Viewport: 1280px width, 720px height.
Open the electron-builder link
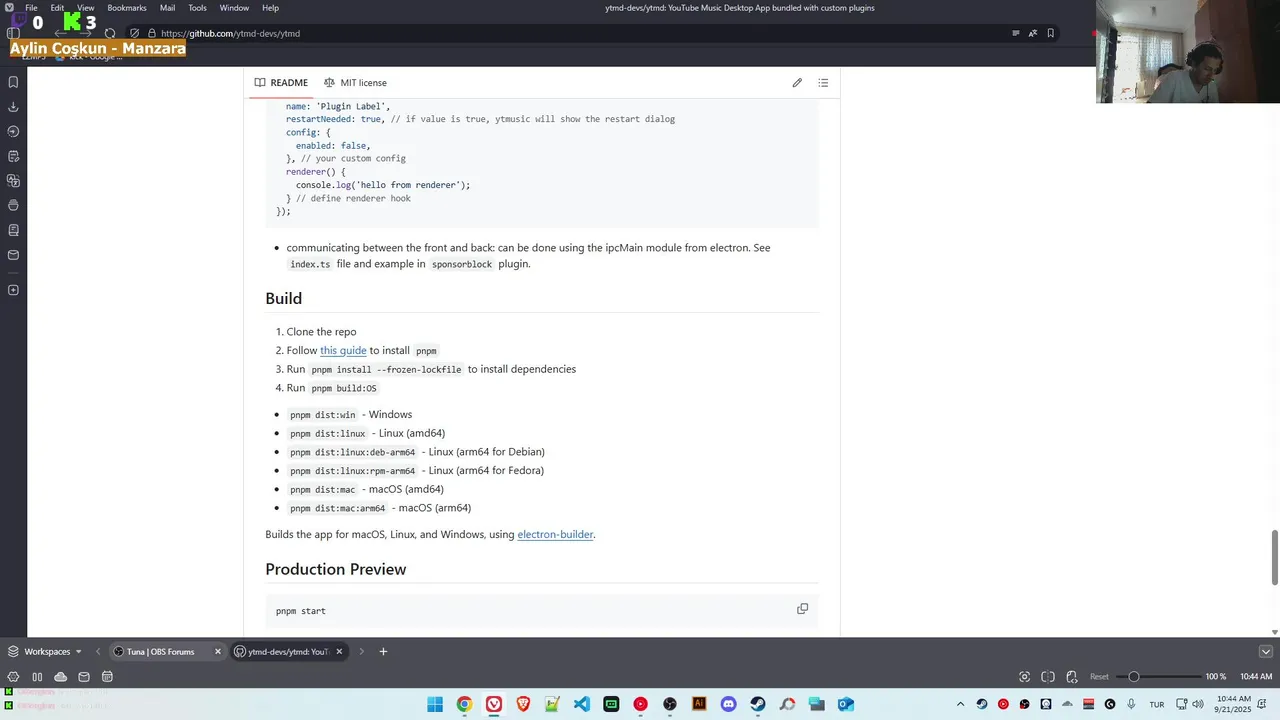coord(555,534)
